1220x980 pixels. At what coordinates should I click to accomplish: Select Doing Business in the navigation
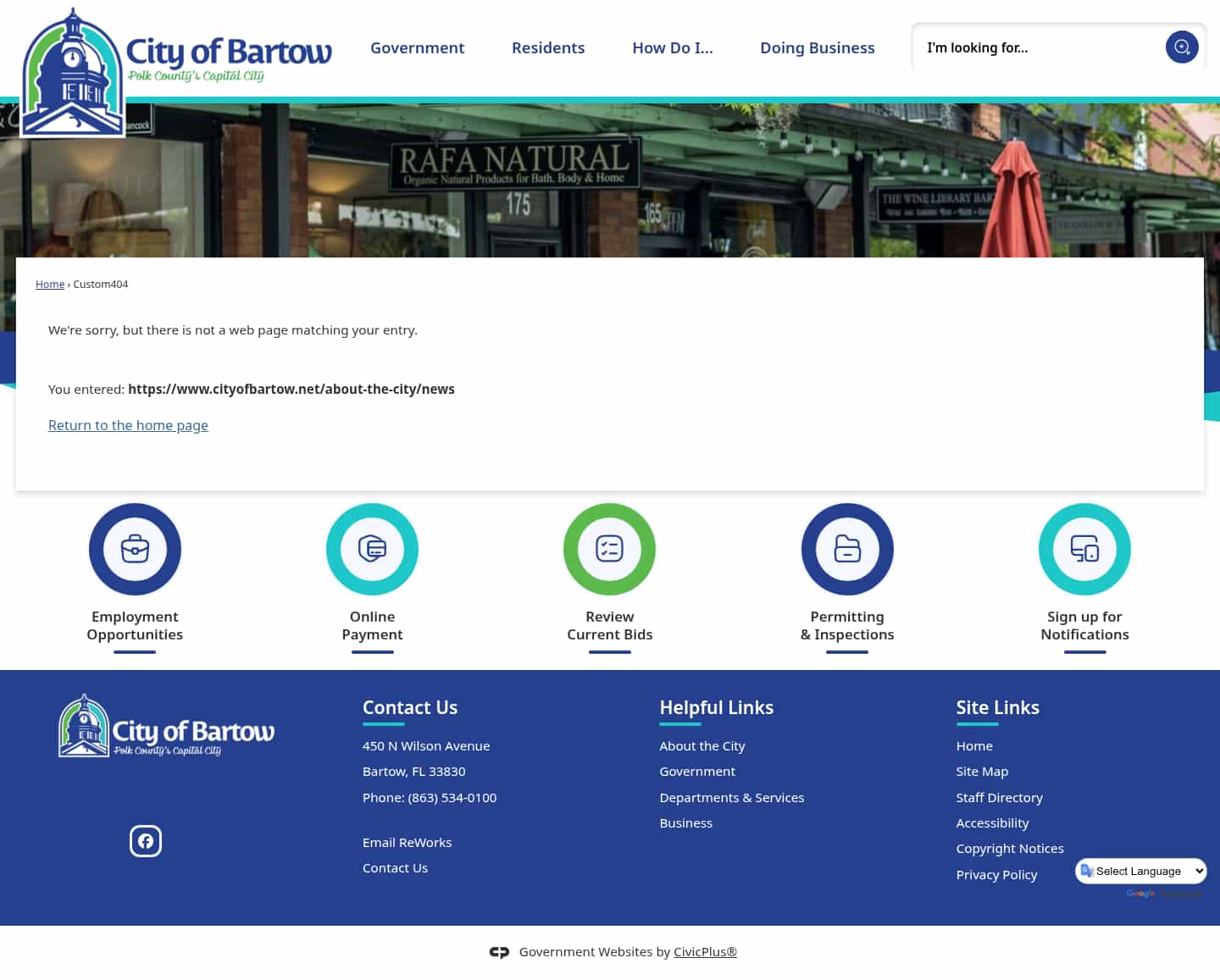[x=817, y=47]
